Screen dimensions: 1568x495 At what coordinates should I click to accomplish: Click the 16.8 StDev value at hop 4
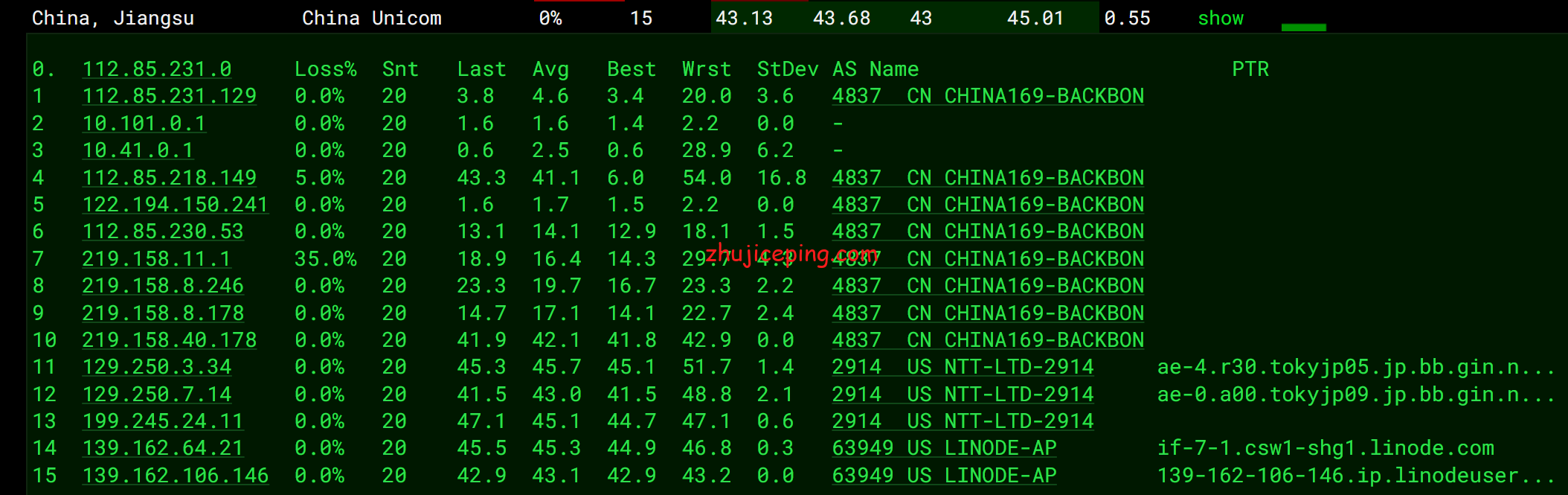click(x=782, y=178)
